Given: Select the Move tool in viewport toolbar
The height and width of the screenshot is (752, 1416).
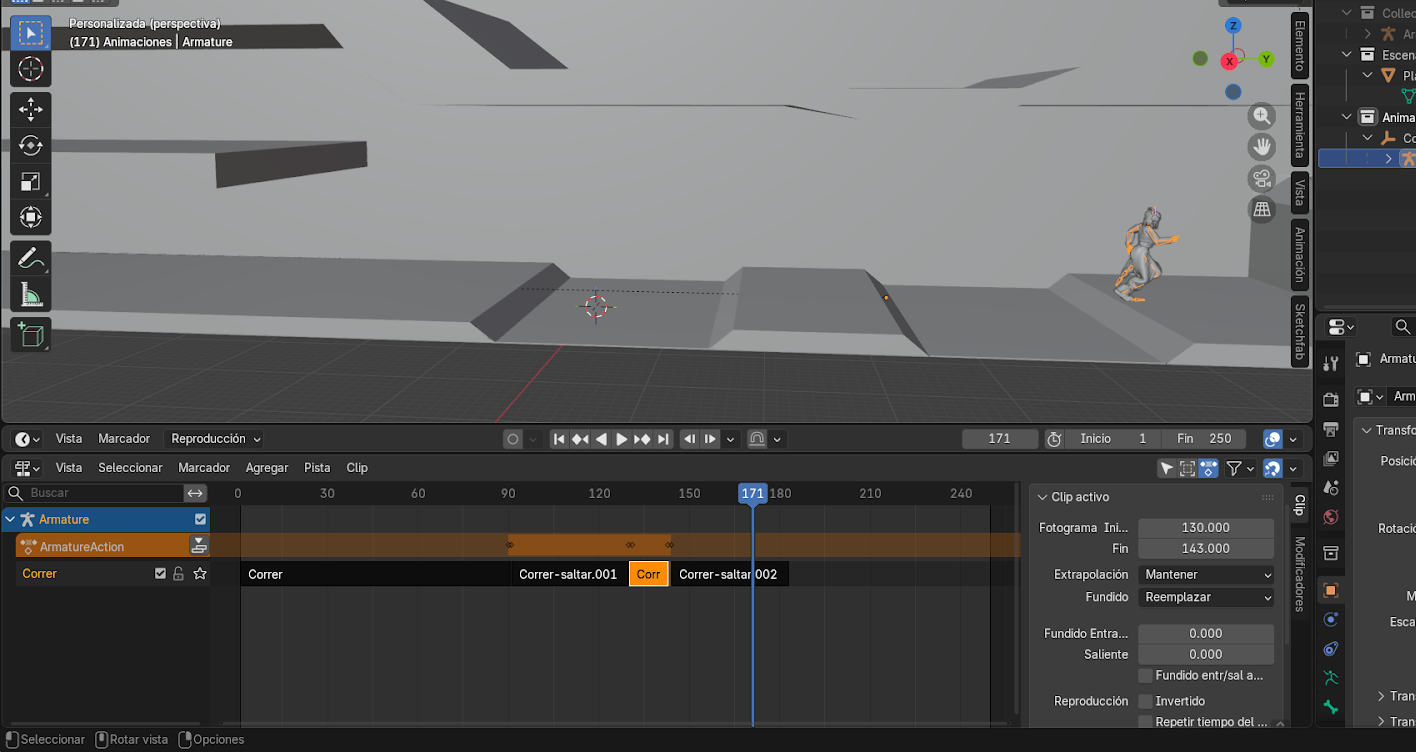Looking at the screenshot, I should [30, 109].
